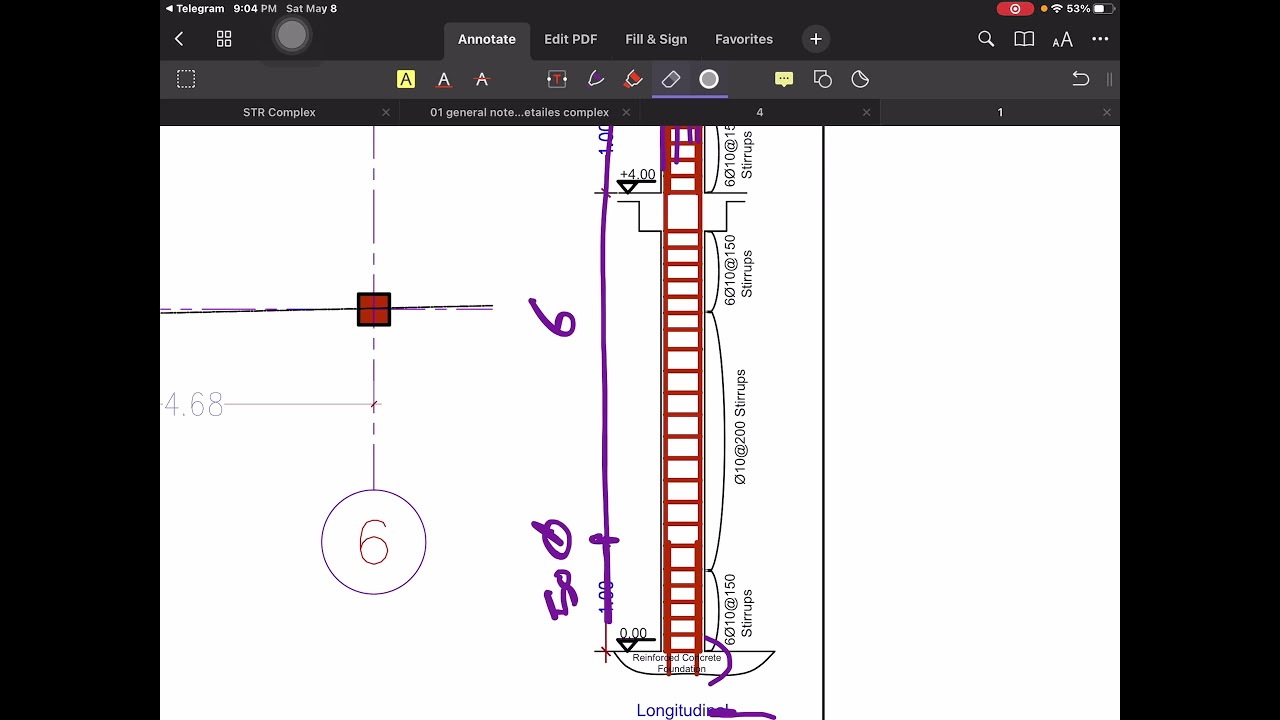
Task: Close the tab named 4
Action: 867,112
